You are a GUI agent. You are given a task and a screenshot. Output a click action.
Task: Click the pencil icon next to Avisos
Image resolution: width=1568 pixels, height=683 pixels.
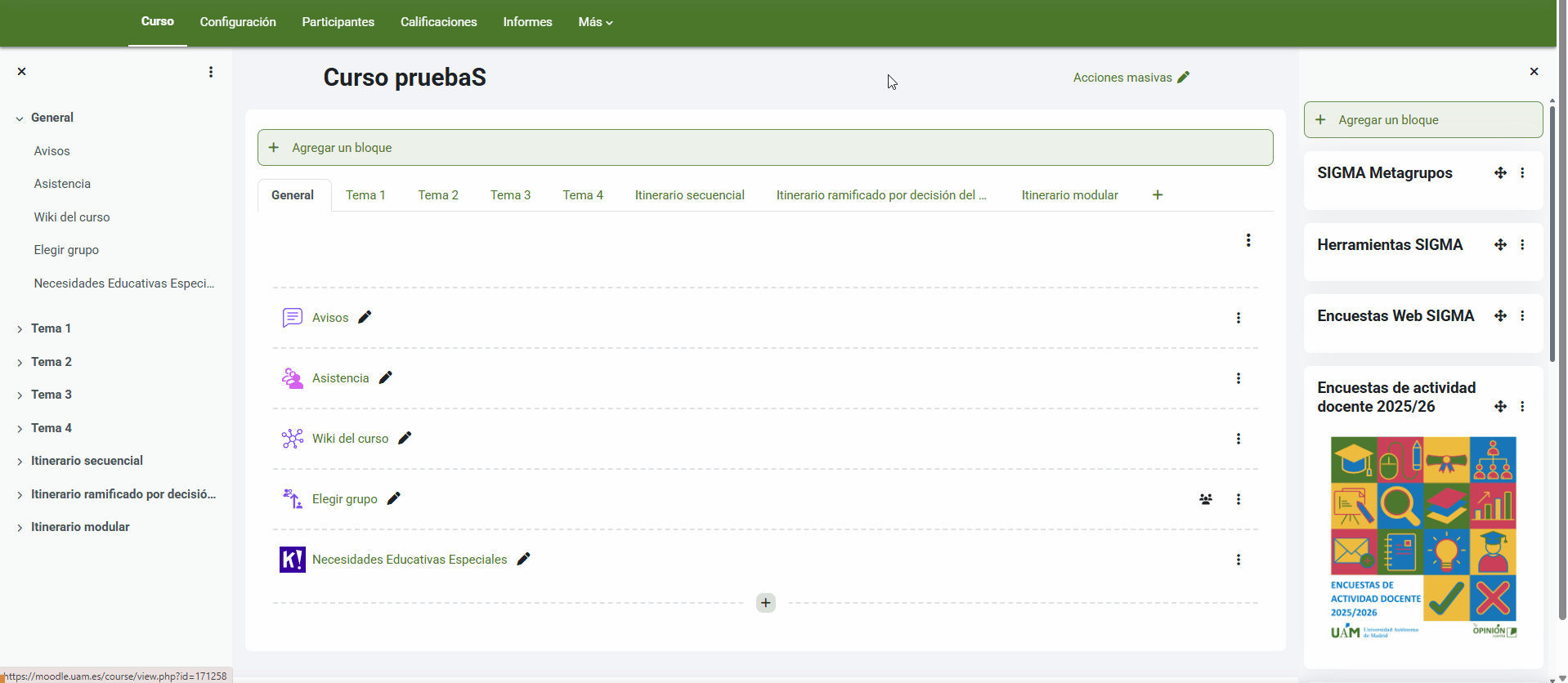(365, 317)
